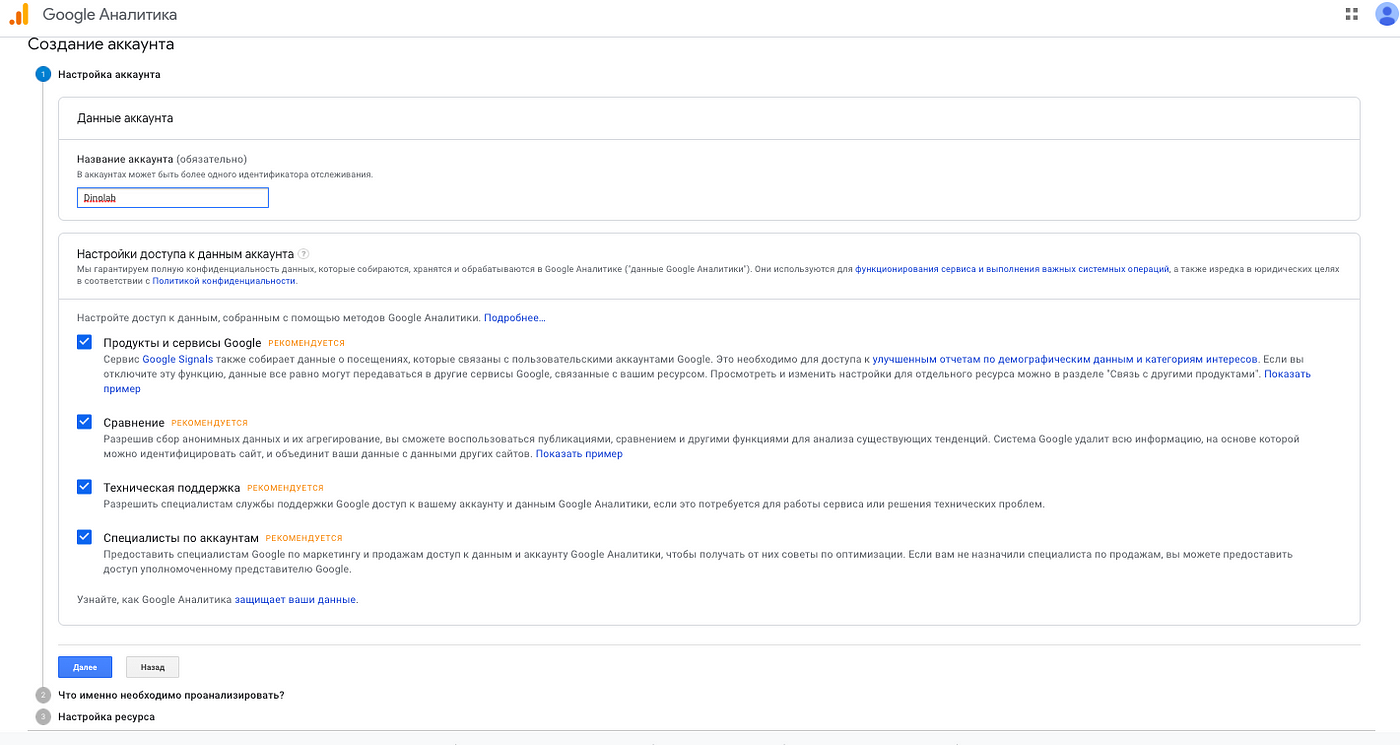Click the 'Сравнение' option label
Viewport: 1400px width, 745px height.
134,423
